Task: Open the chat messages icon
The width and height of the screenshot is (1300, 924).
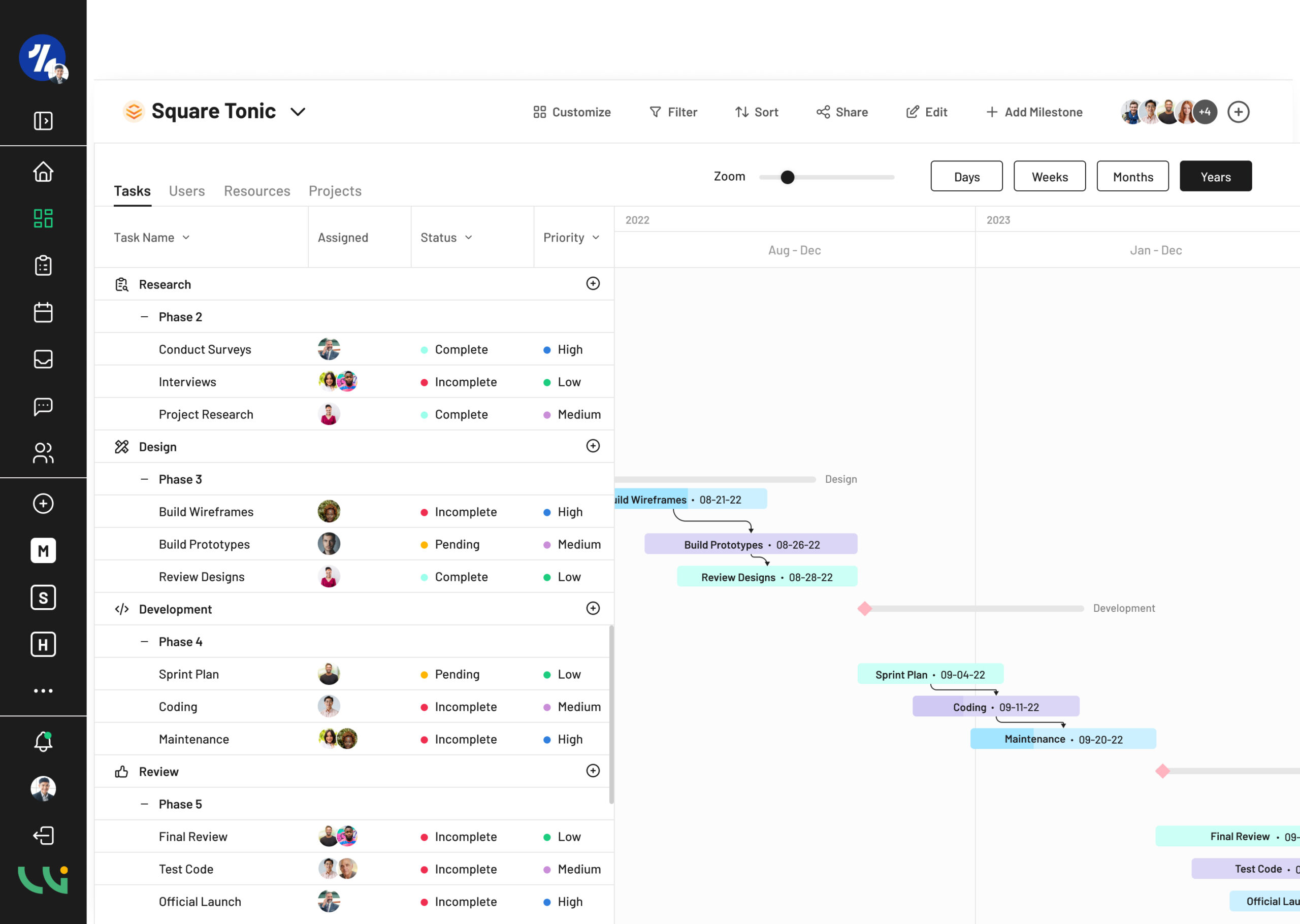Action: click(x=43, y=406)
